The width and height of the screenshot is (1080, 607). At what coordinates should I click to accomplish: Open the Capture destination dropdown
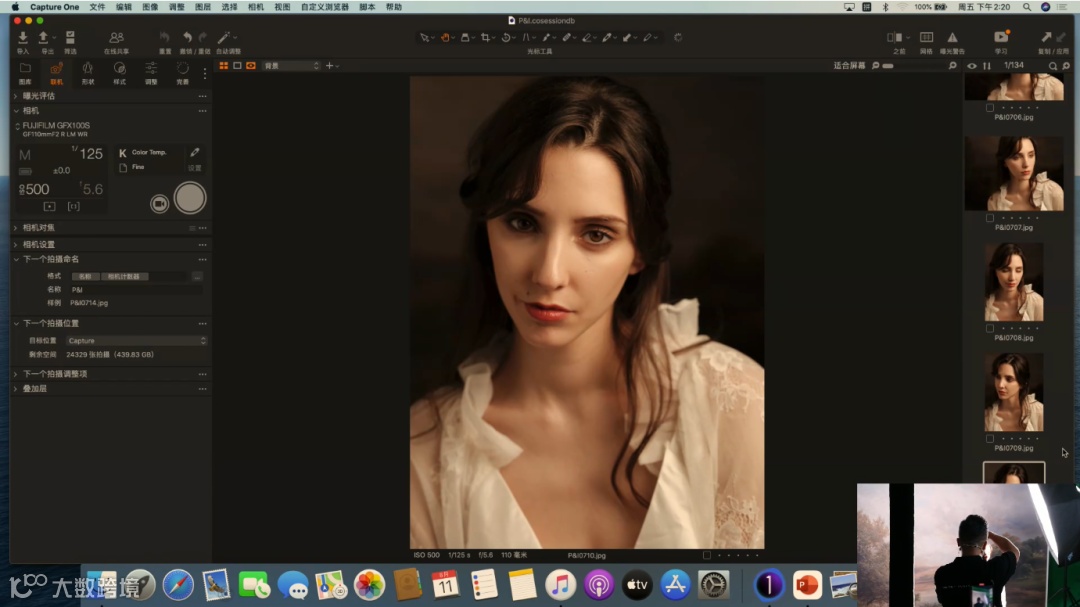click(136, 340)
